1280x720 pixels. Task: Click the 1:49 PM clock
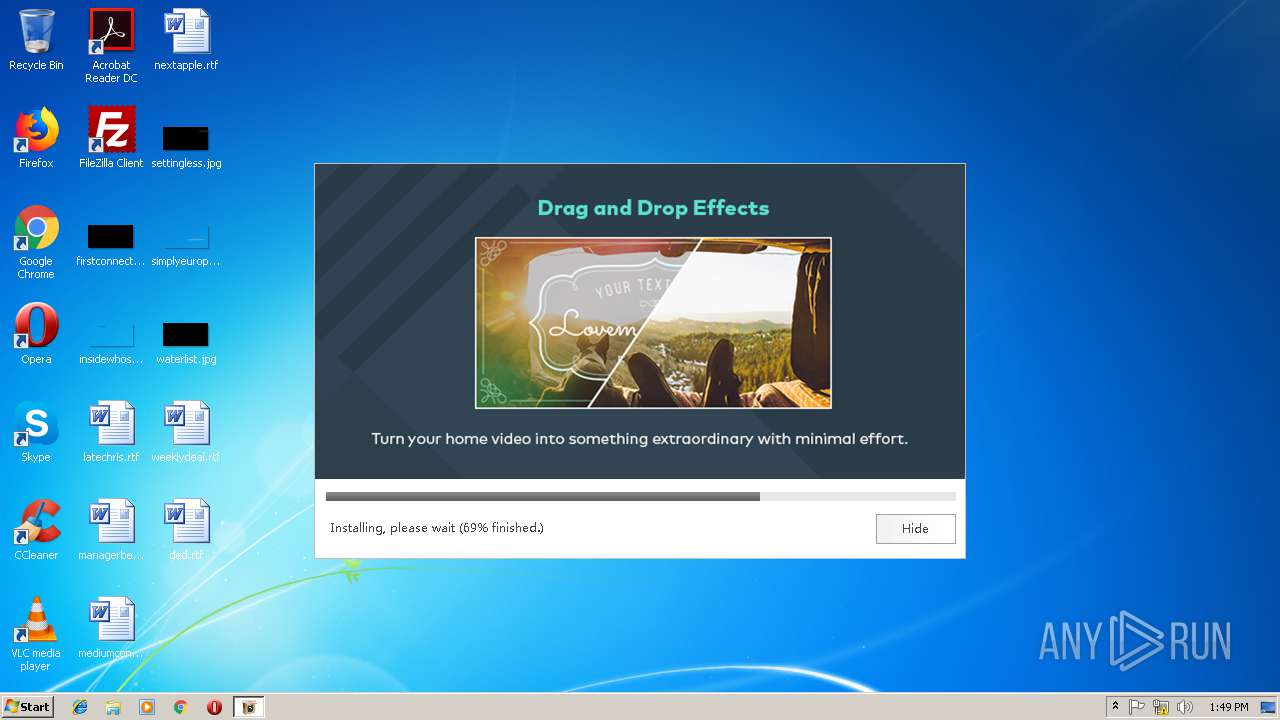1228,707
